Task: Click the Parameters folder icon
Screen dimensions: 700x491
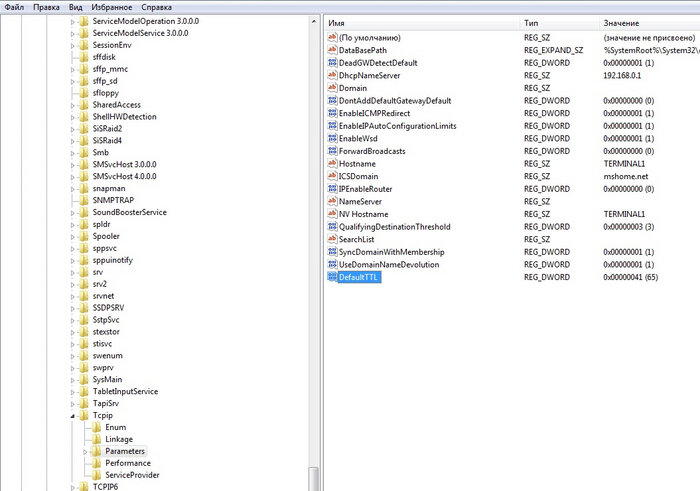Action: [x=96, y=451]
